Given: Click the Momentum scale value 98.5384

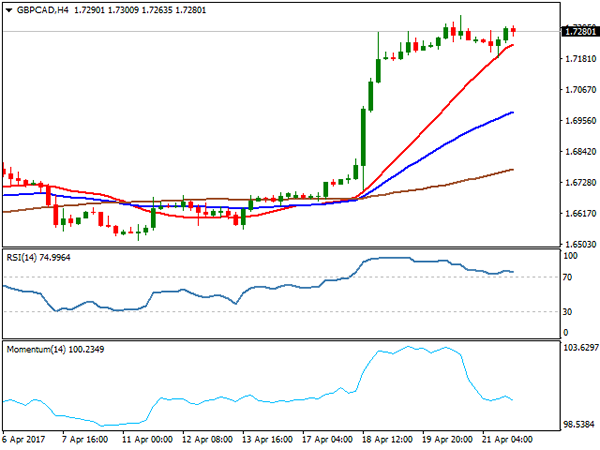Looking at the screenshot, I should tap(579, 424).
